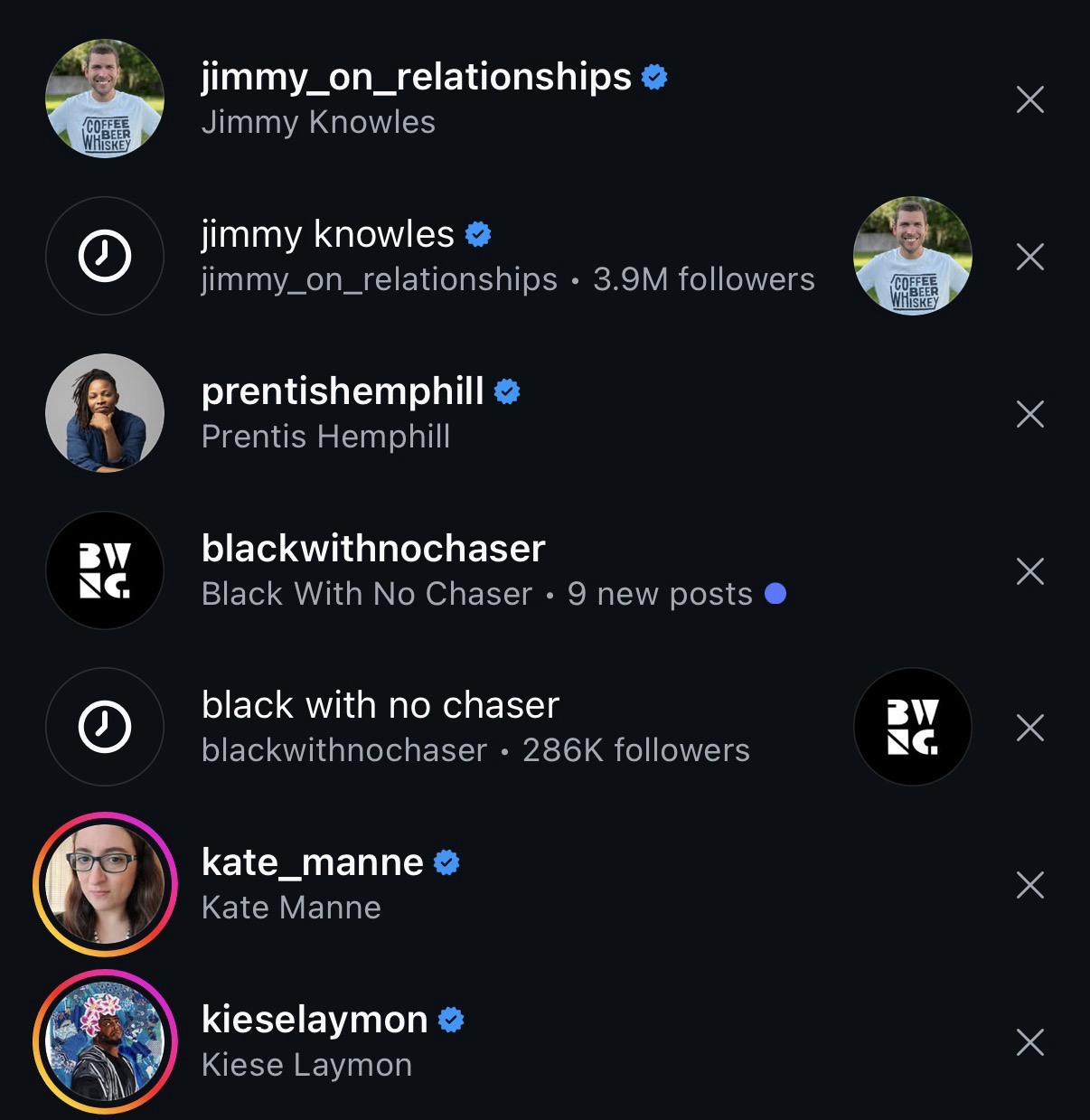Viewport: 1090px width, 1120px height.
Task: Open the BWNC logo avatar for blackwithnochaser
Action: [105, 570]
